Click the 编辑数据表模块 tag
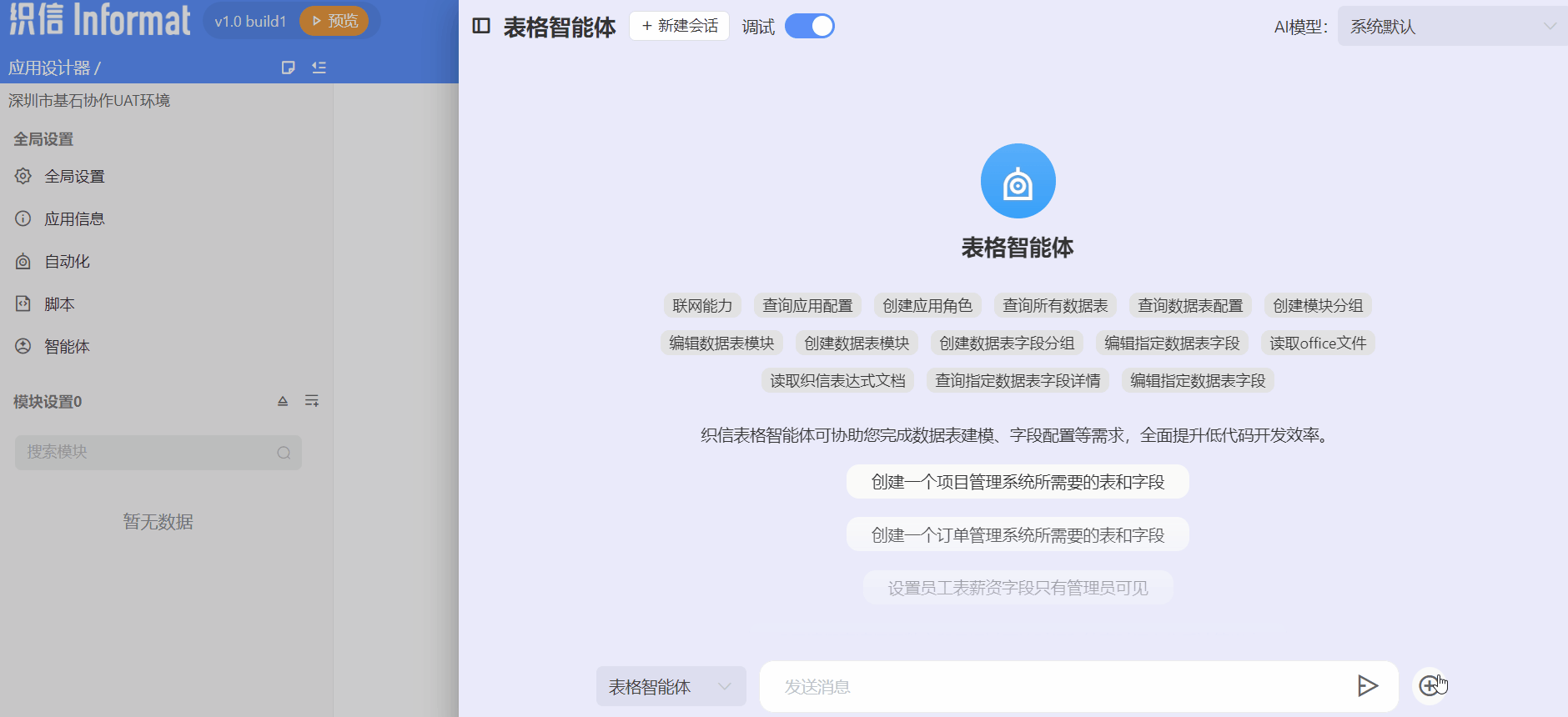Viewport: 1568px width, 717px height. [x=721, y=343]
